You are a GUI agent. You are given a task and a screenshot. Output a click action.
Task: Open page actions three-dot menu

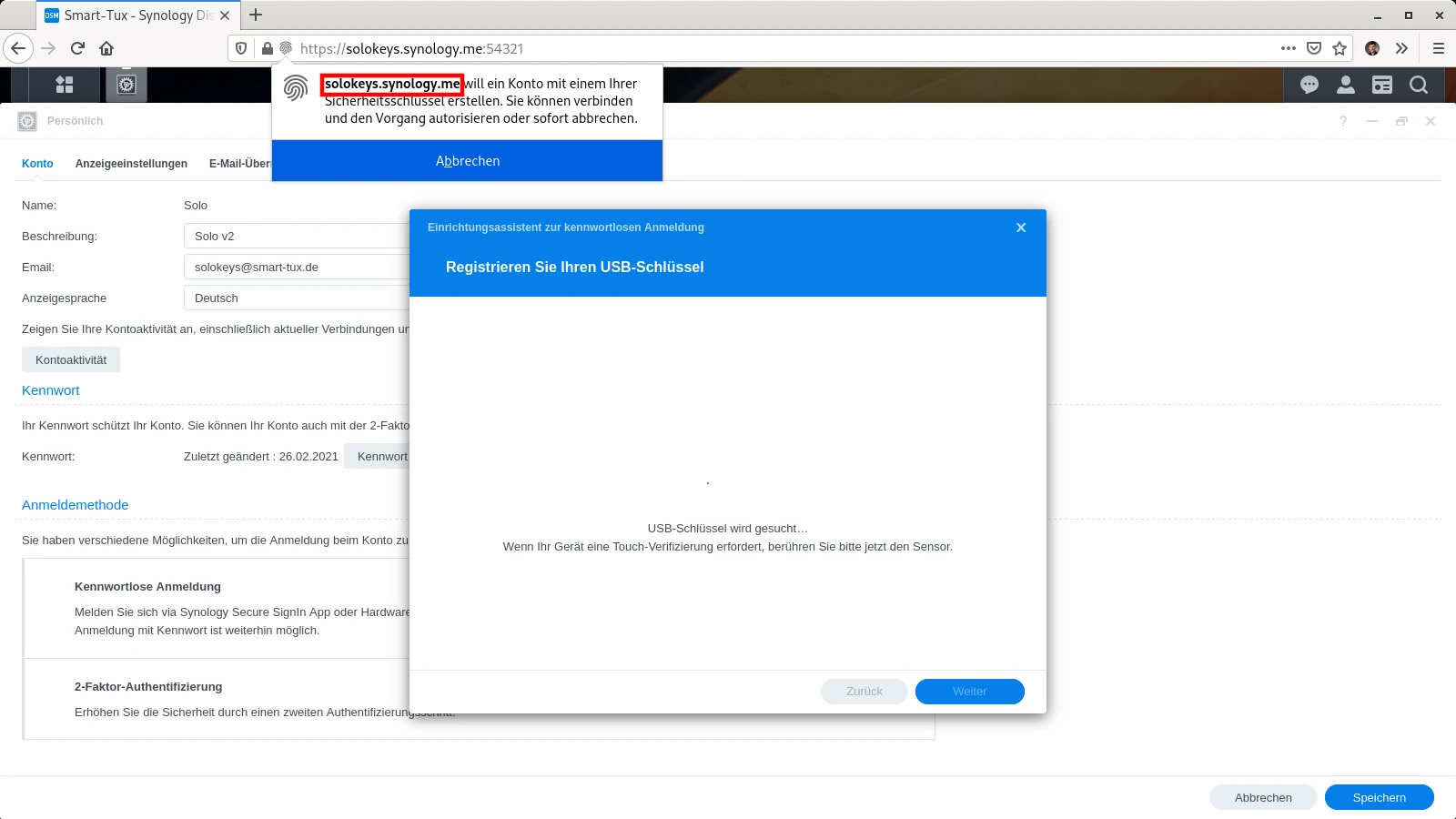pos(1289,48)
